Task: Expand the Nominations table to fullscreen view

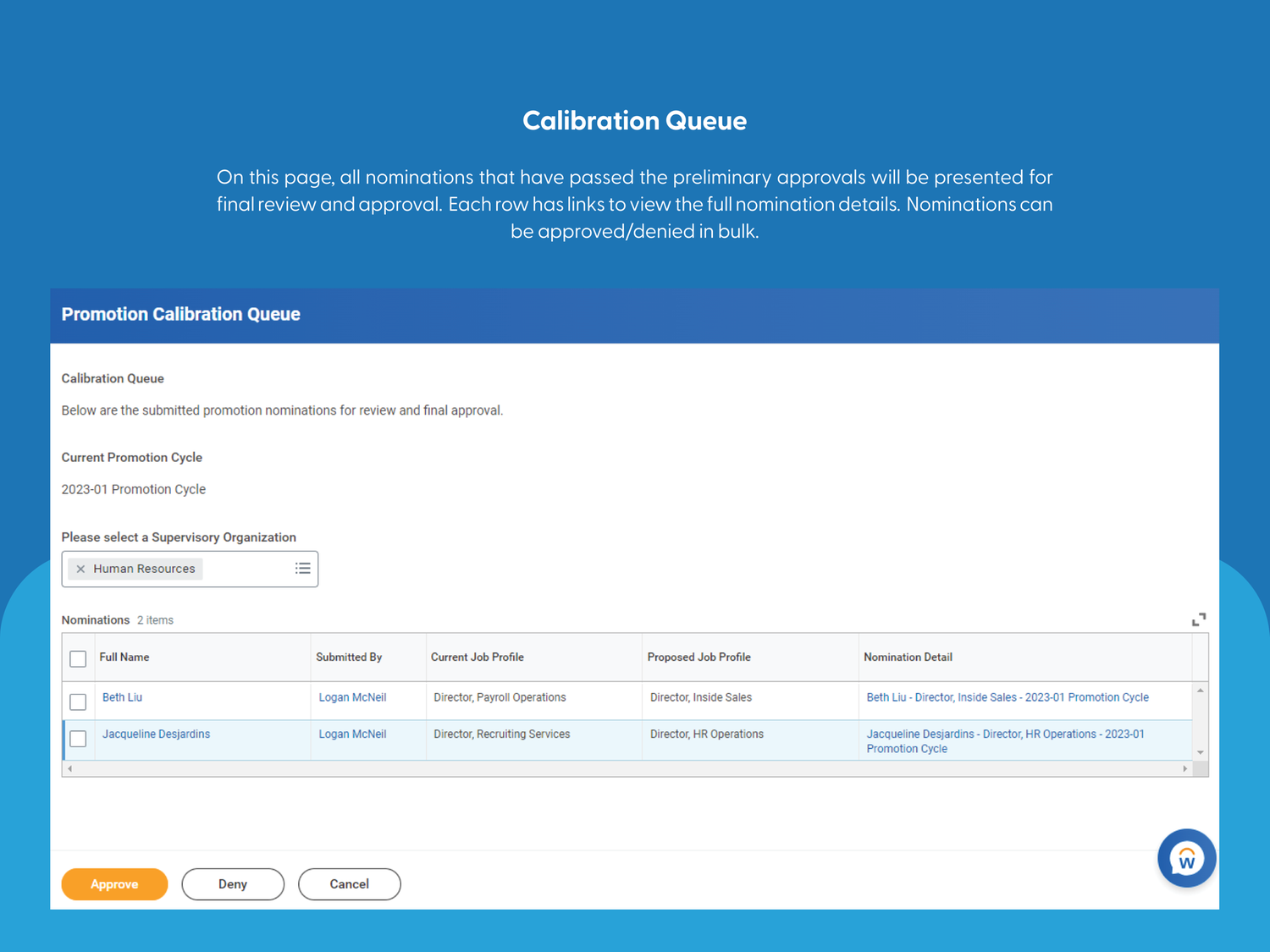Action: coord(1199,619)
